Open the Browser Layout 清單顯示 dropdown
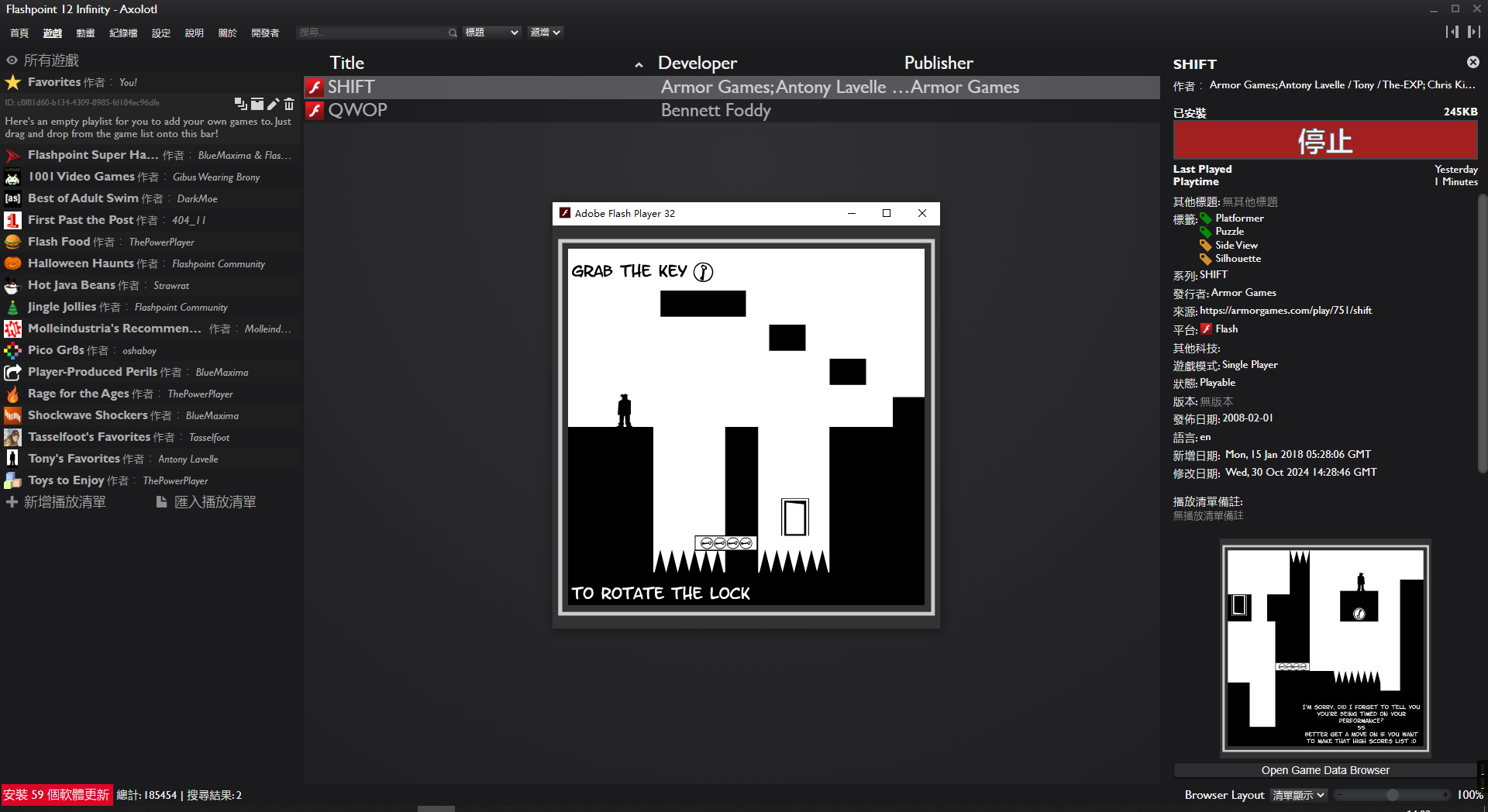The width and height of the screenshot is (1488, 812). point(1299,795)
